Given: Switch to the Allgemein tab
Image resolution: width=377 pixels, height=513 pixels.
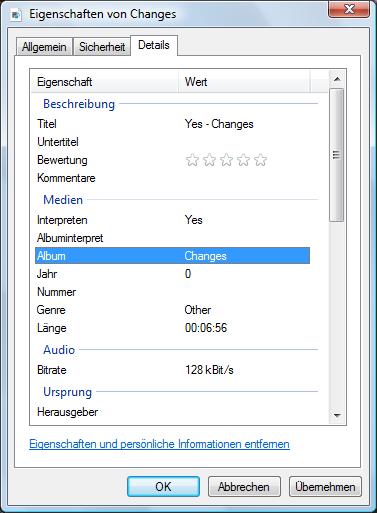Looking at the screenshot, I should point(44,47).
